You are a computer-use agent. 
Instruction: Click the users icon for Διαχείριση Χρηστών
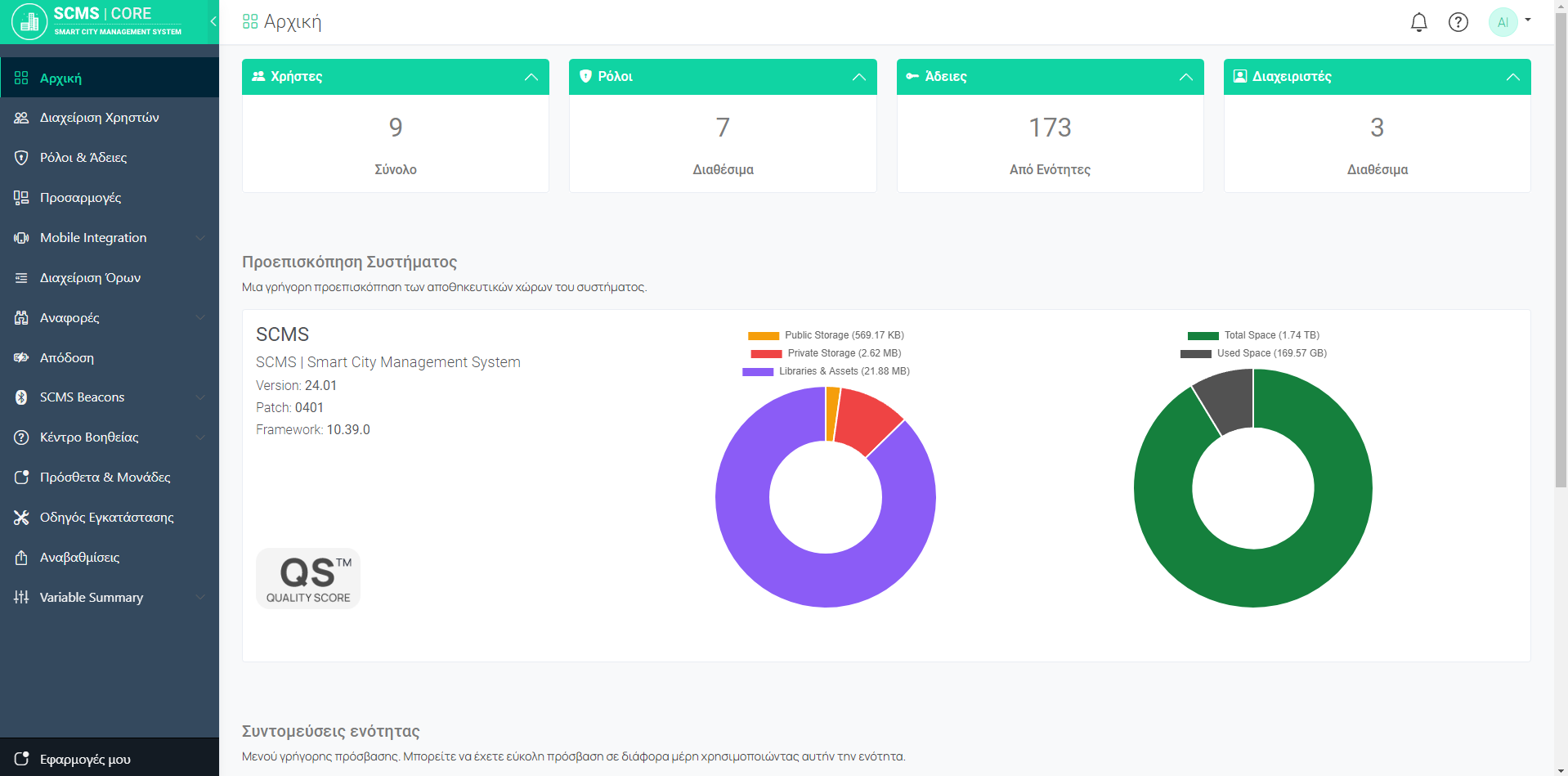[21, 118]
